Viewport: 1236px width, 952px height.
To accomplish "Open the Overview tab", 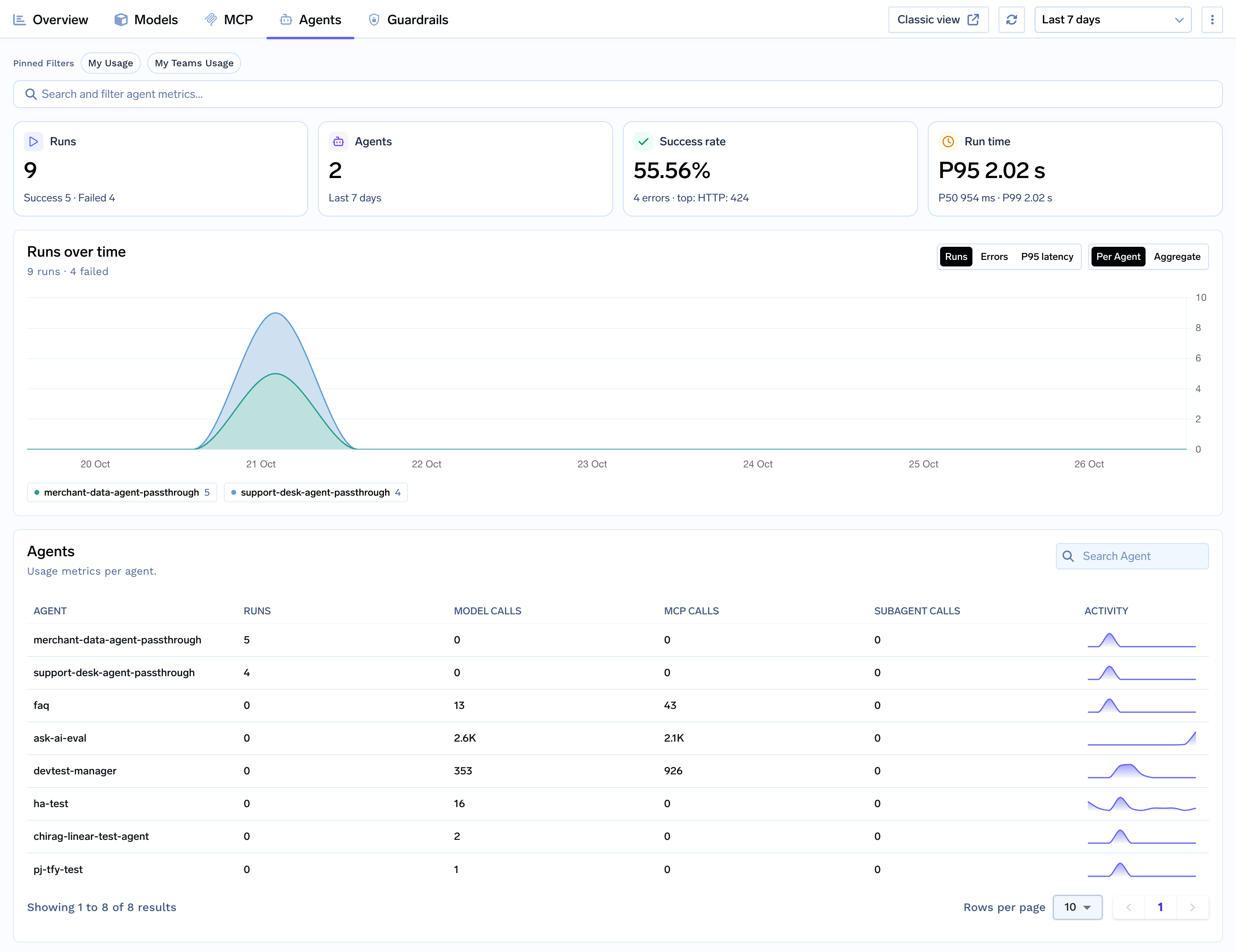I will tap(50, 20).
